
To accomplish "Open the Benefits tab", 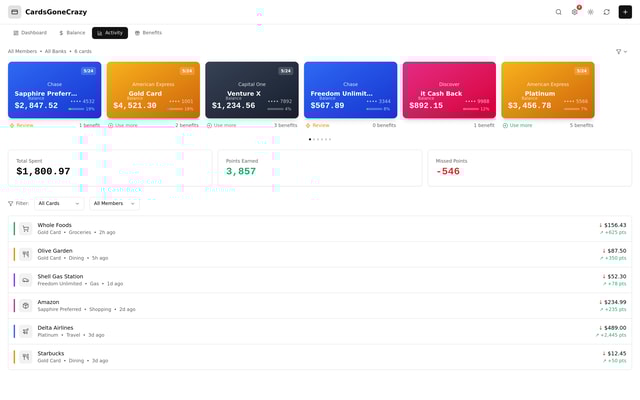I will pos(149,33).
